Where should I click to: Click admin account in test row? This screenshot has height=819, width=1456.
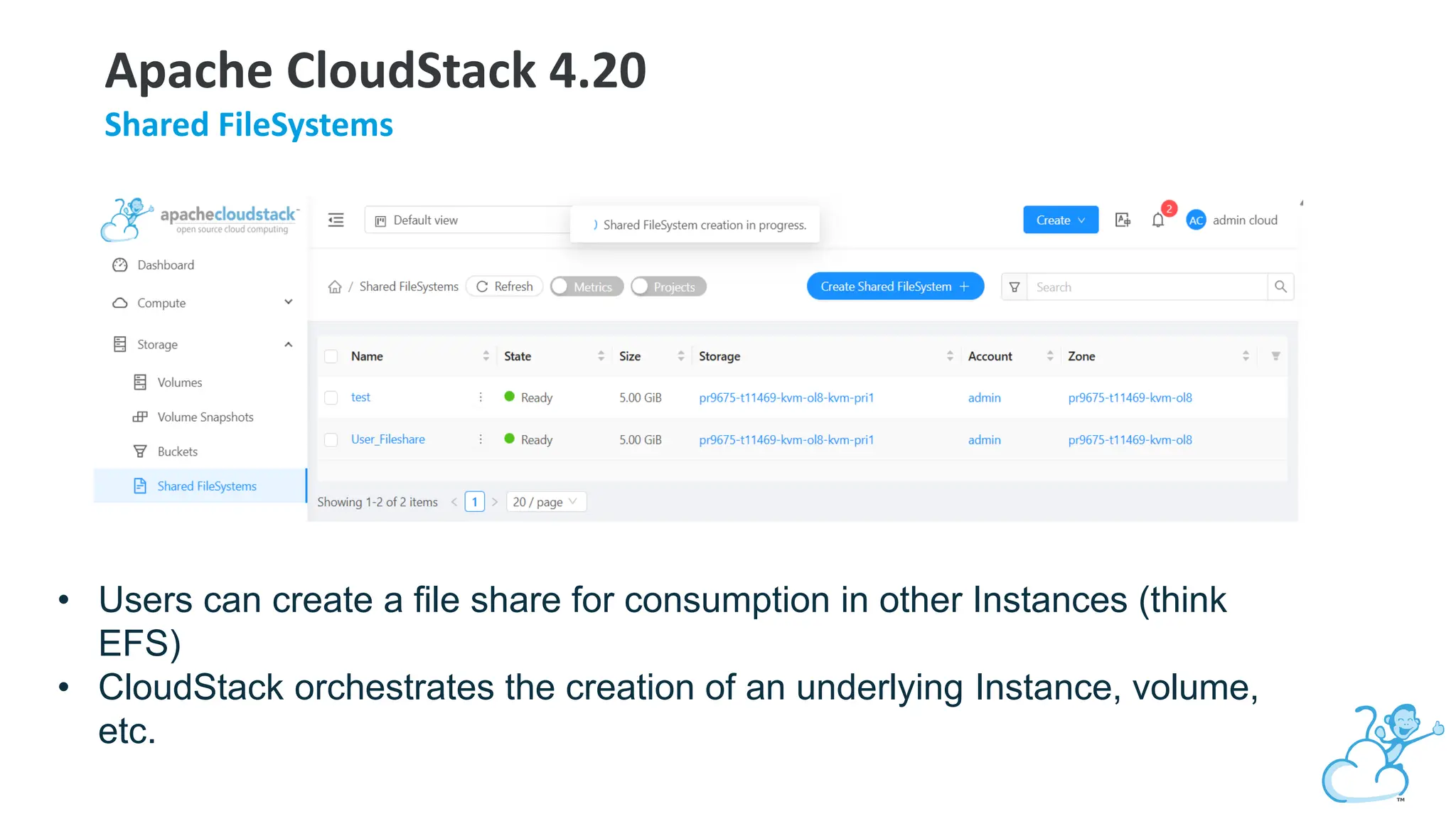[985, 398]
